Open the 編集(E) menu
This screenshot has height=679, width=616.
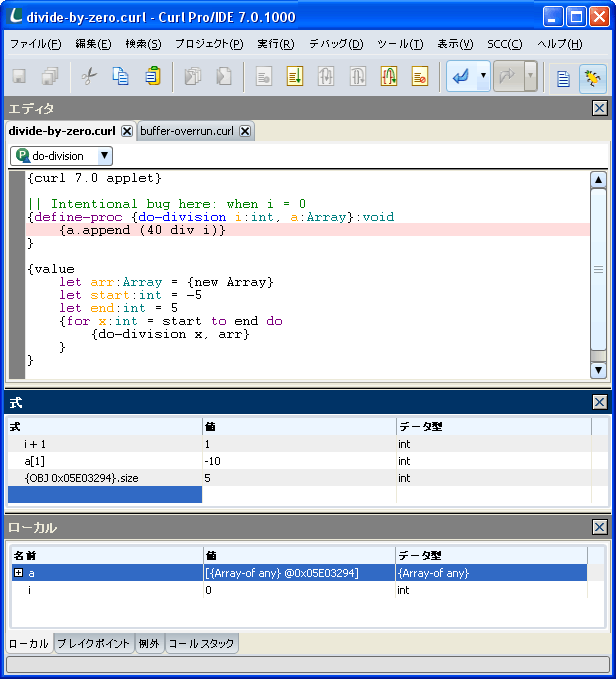(x=93, y=44)
